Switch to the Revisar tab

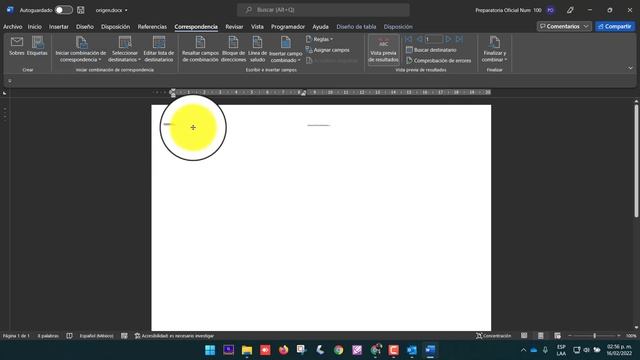[x=234, y=27]
